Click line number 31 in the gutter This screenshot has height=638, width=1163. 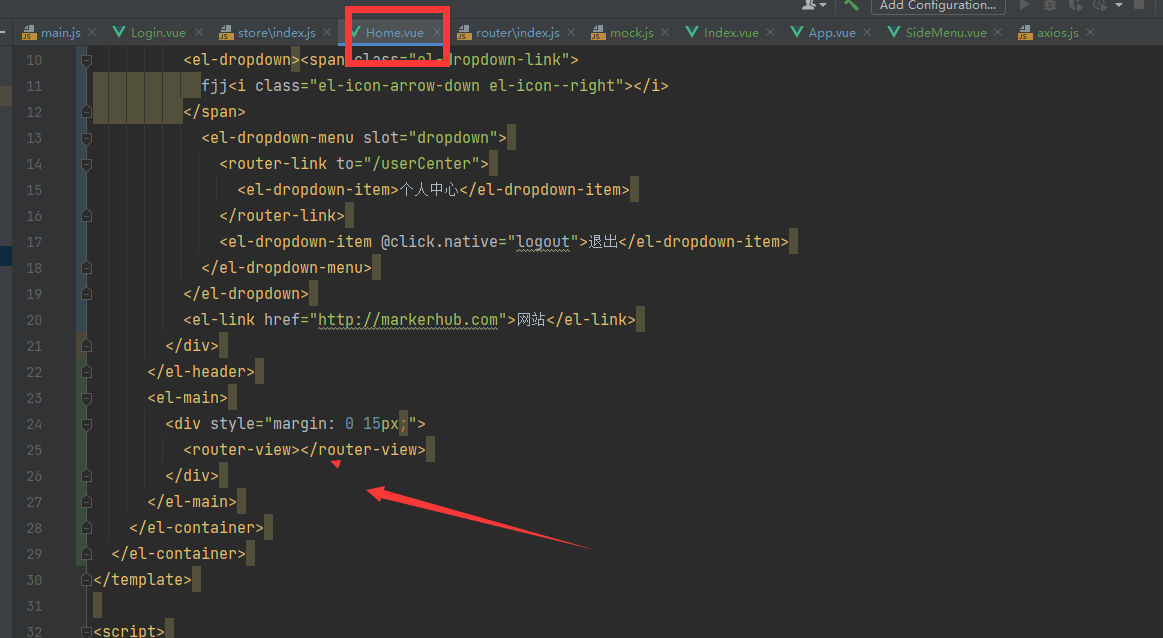point(34,606)
